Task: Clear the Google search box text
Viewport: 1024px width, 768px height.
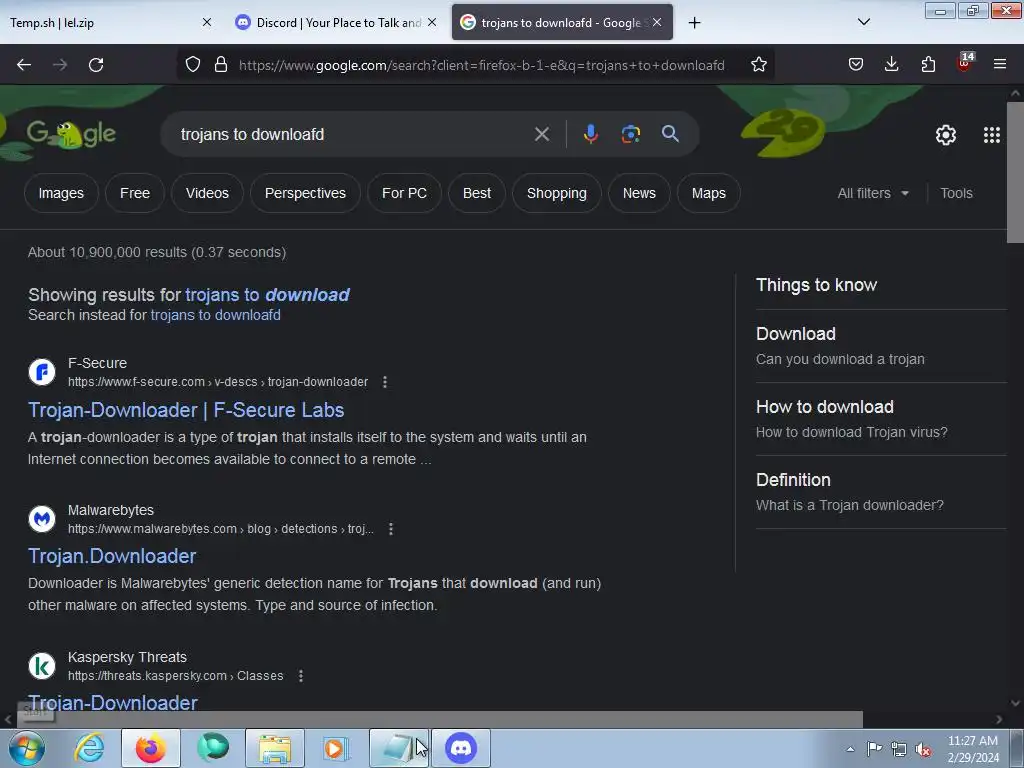Action: click(541, 134)
